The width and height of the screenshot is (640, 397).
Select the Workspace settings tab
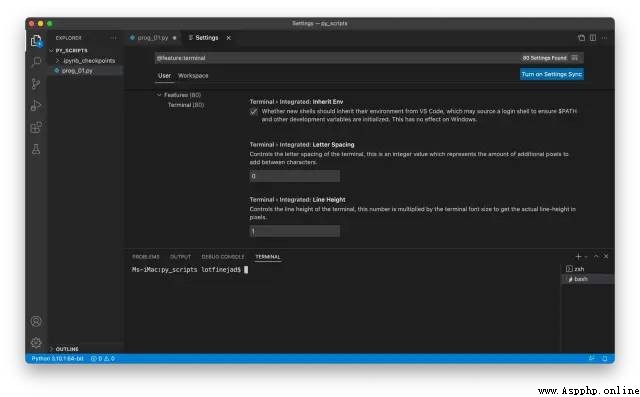pos(193,75)
